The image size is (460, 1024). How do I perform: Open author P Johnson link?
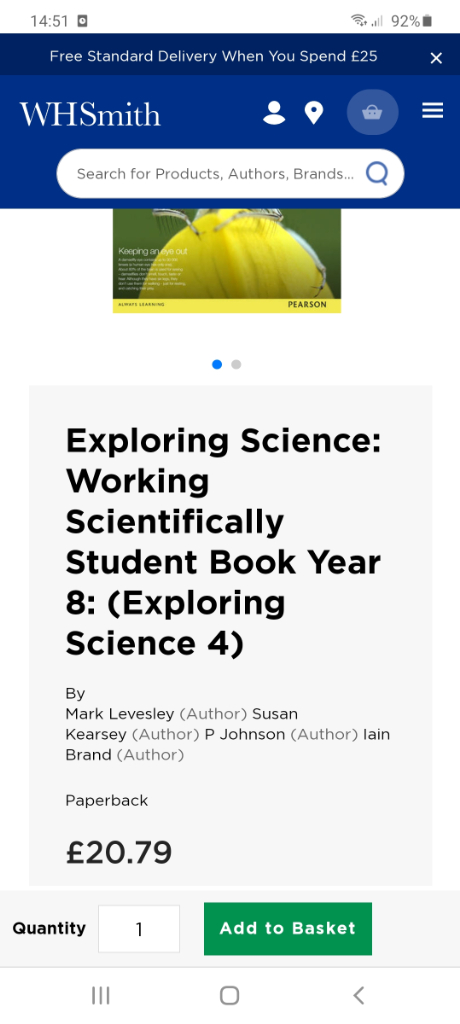(245, 734)
